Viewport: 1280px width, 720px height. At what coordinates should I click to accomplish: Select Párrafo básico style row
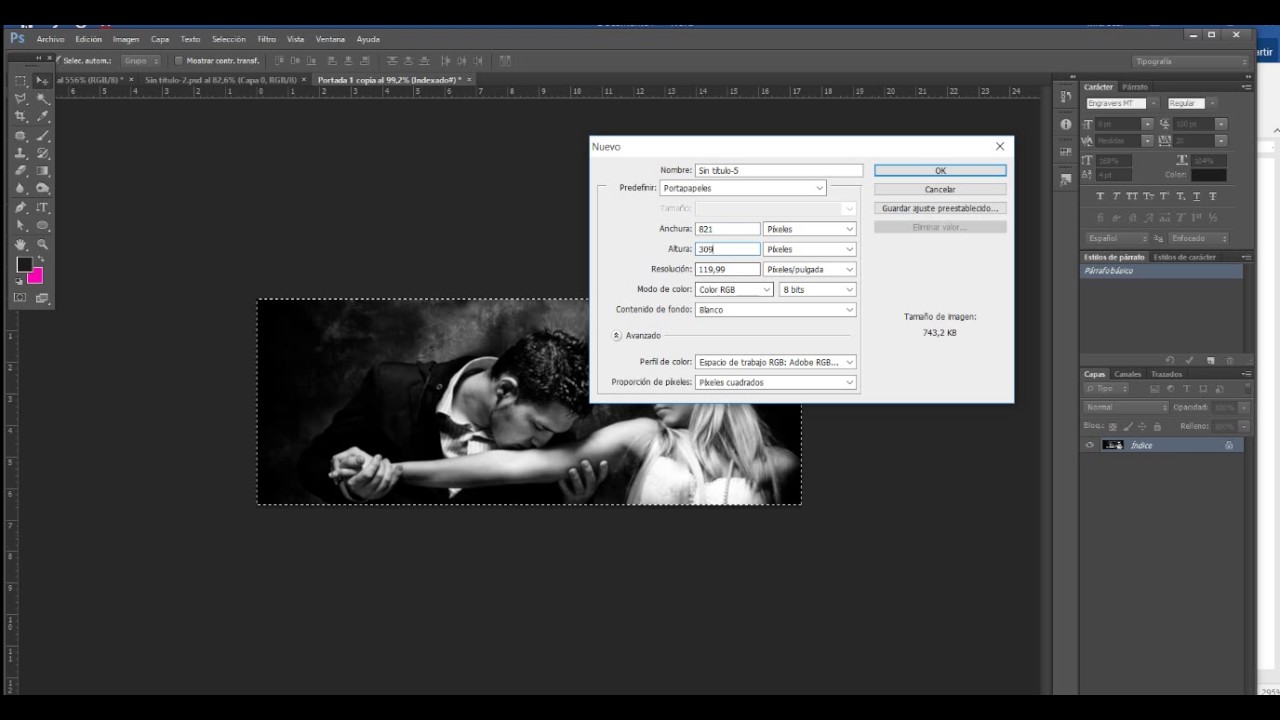click(x=1161, y=271)
